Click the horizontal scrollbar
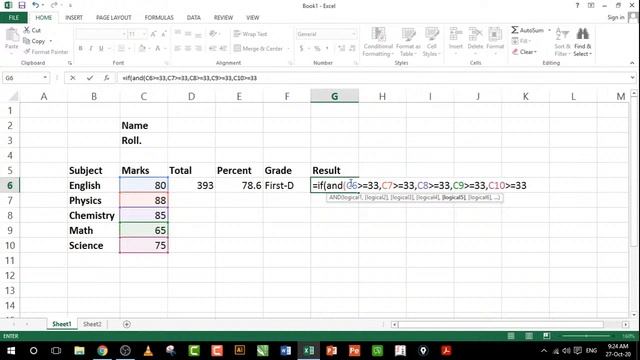640x360 pixels. (501, 324)
